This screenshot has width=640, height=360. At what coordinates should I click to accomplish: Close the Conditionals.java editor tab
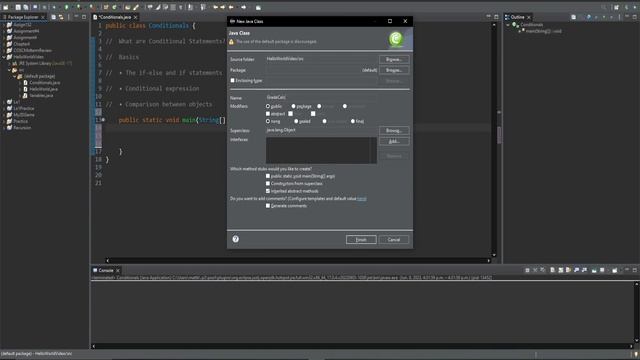135,17
